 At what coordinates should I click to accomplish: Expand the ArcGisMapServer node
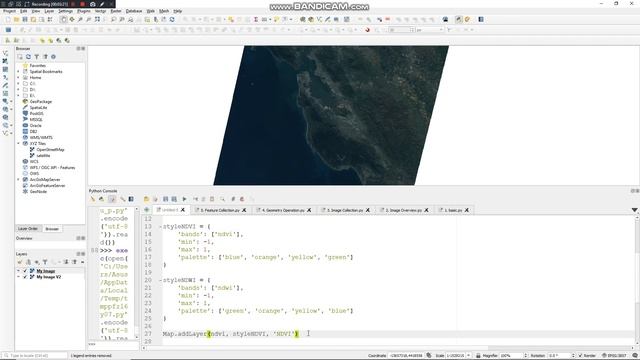[18, 180]
